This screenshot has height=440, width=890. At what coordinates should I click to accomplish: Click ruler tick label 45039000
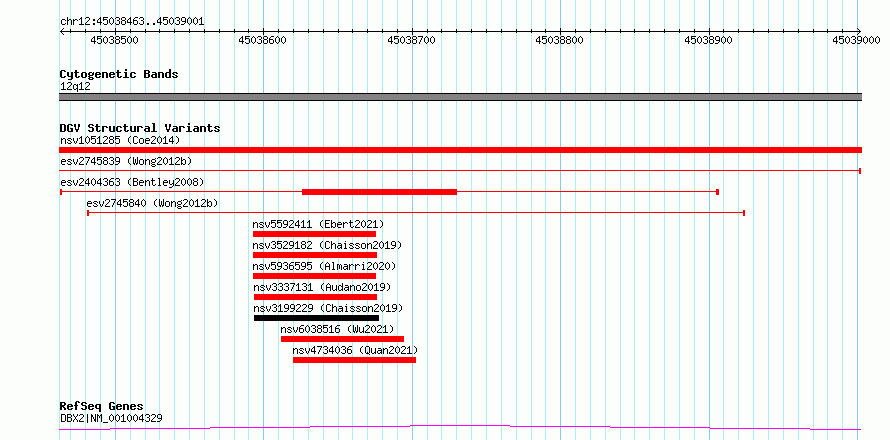(x=857, y=40)
